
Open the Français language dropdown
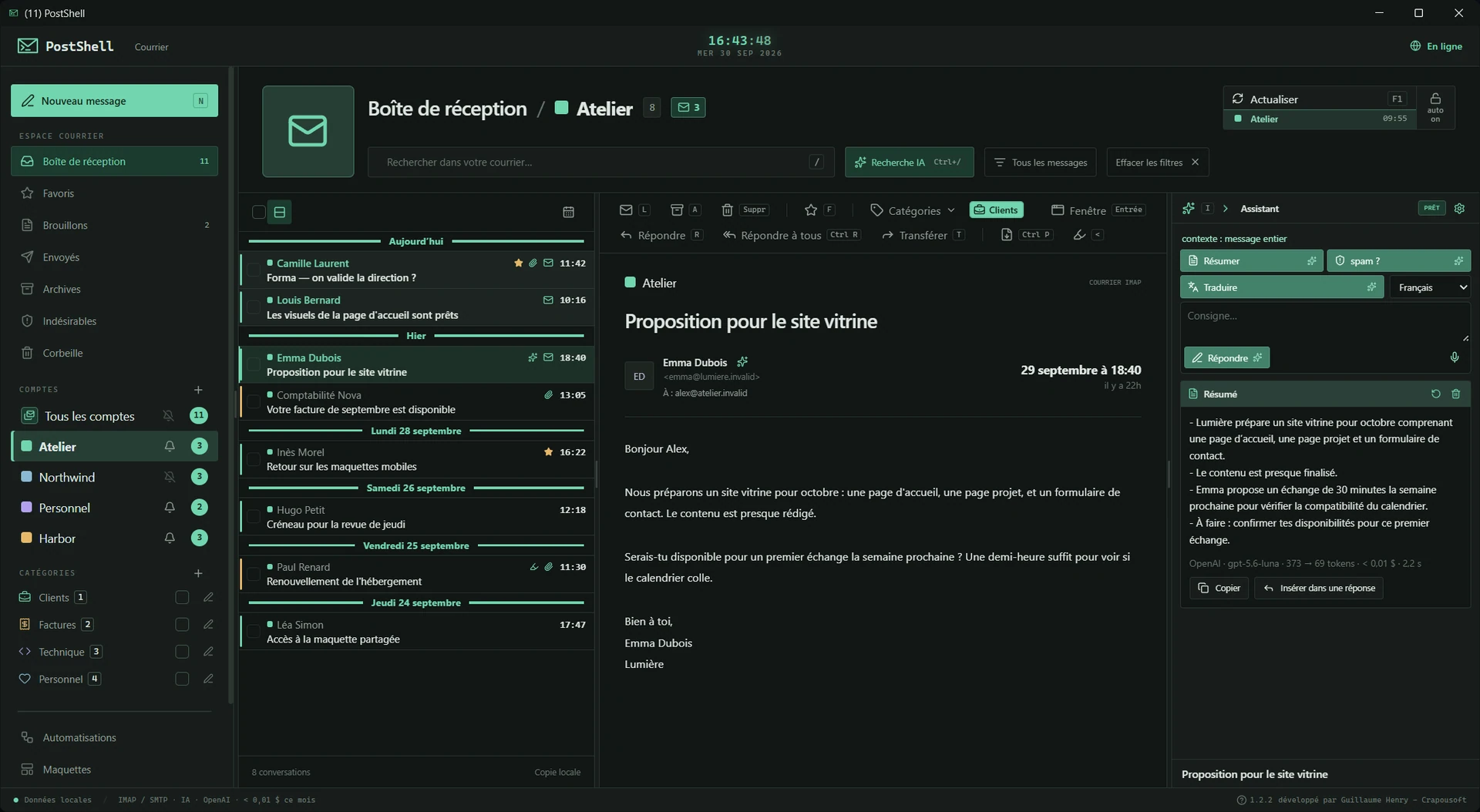[x=1431, y=287]
